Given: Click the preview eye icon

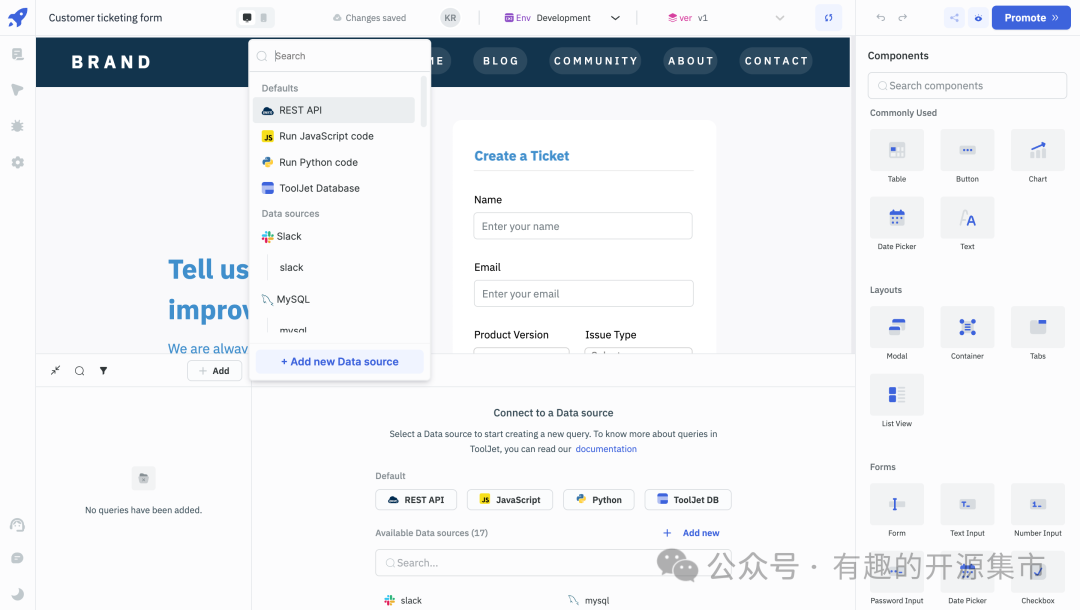Looking at the screenshot, I should point(978,18).
